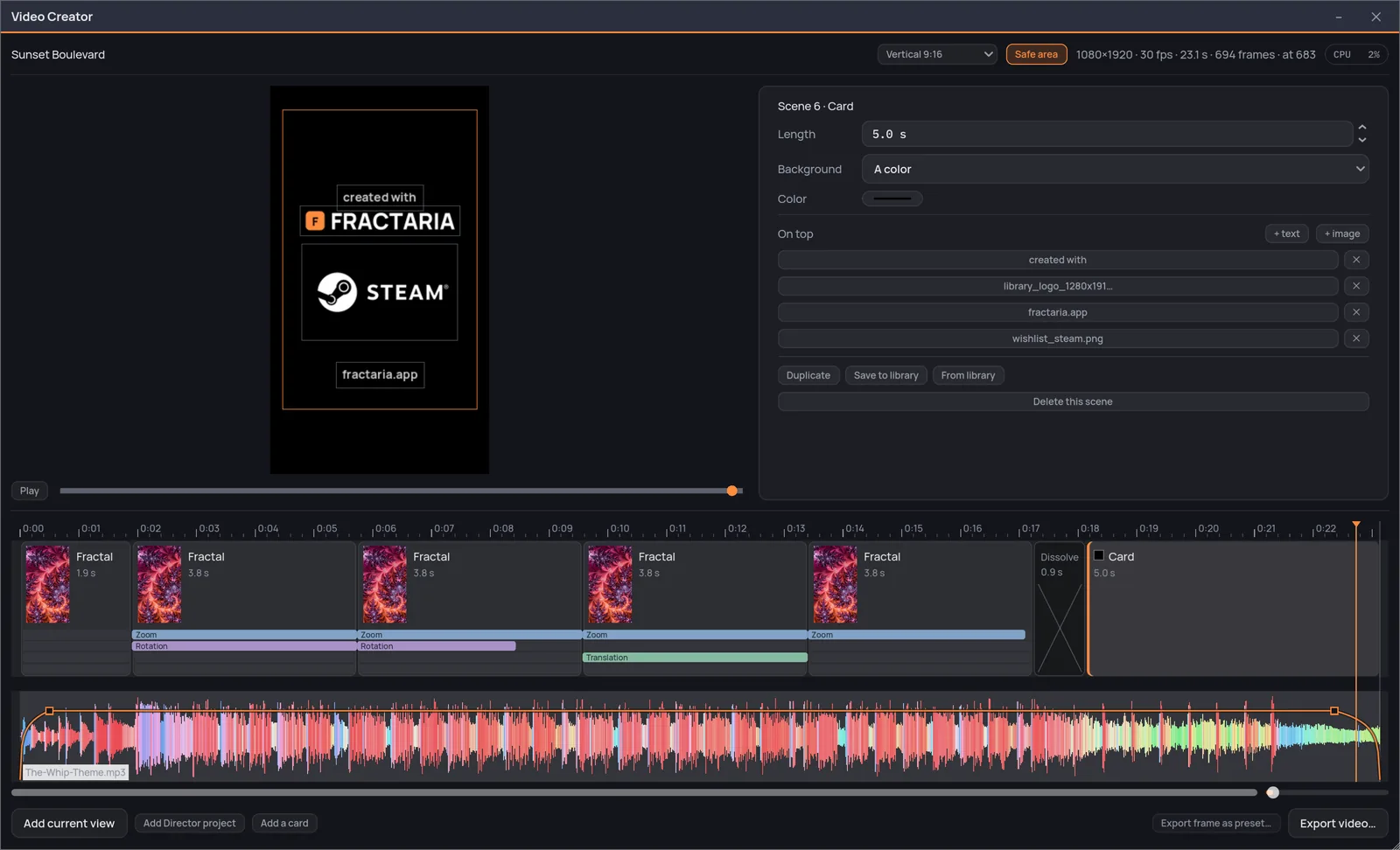
Task: Duplicate the current scene
Action: [x=808, y=375]
